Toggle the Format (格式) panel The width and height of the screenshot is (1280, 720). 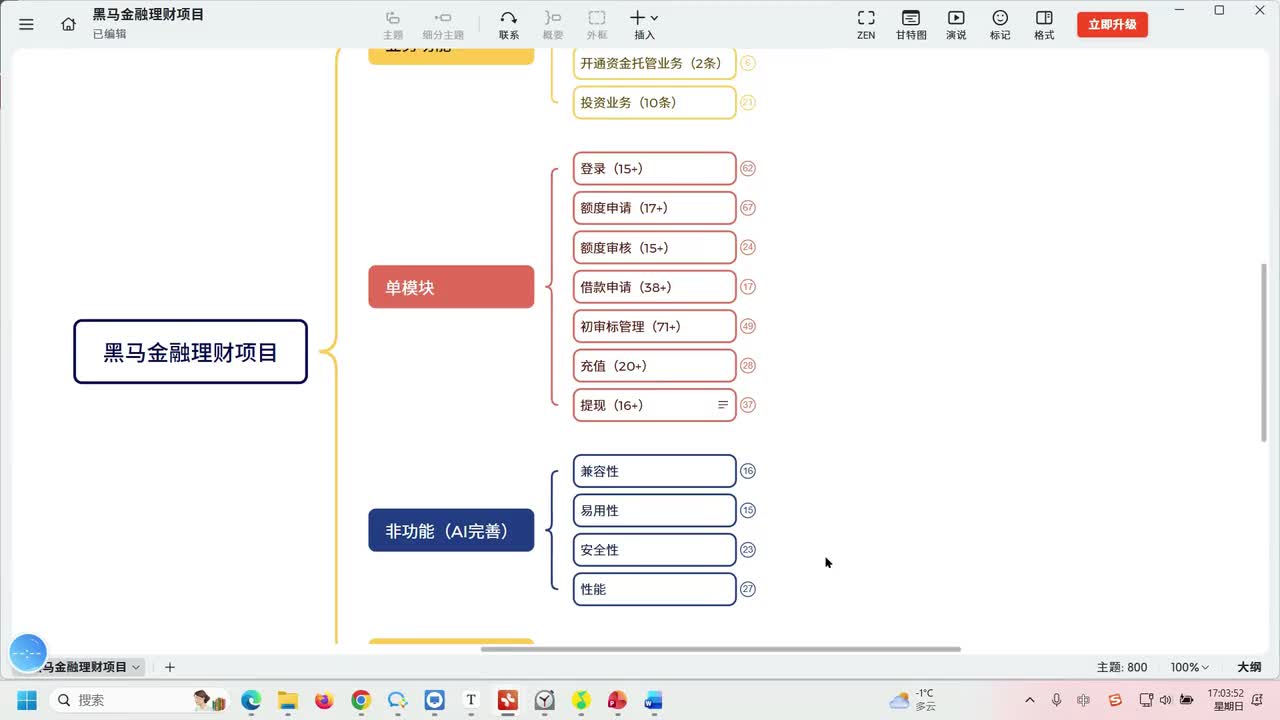(1044, 25)
